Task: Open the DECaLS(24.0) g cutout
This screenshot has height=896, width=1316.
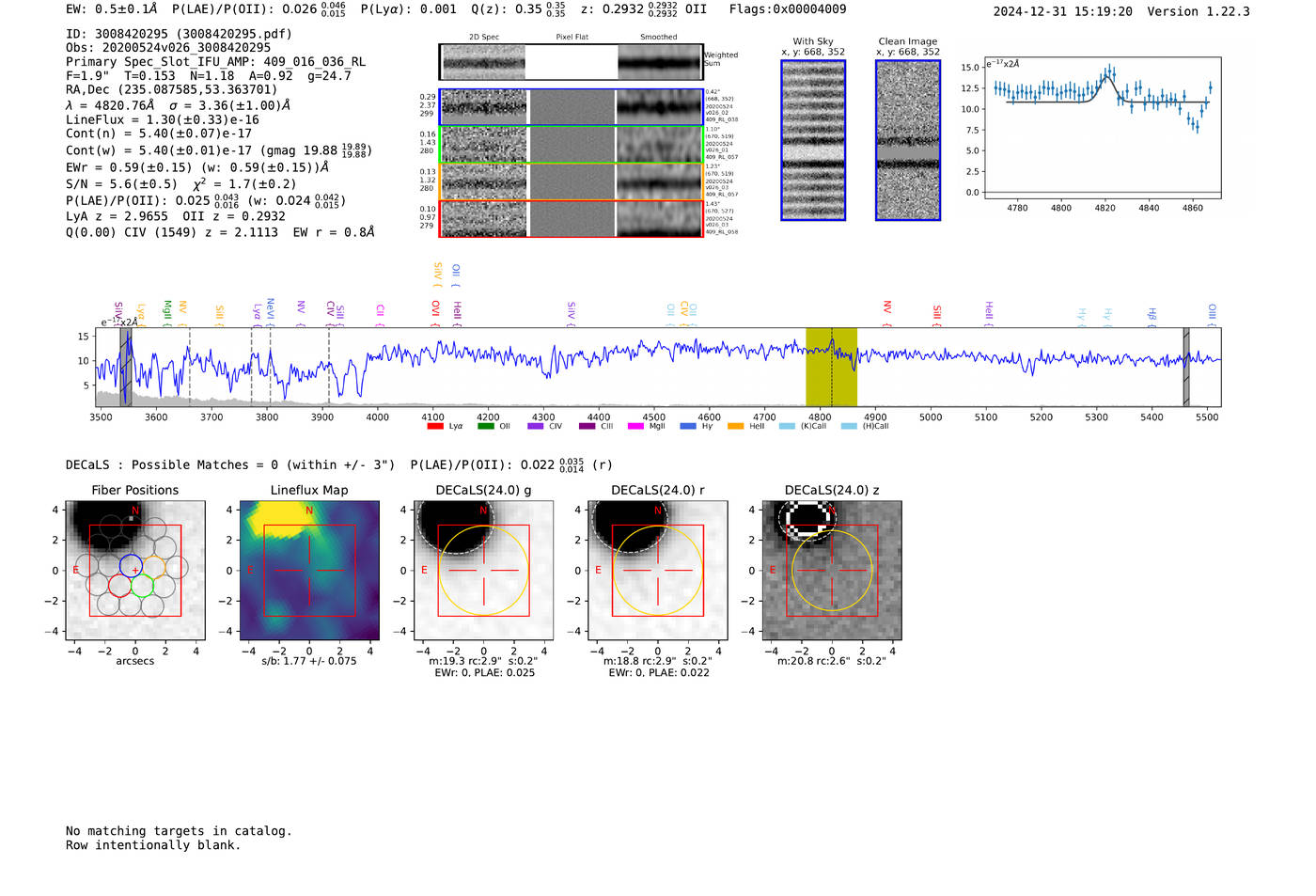Action: tap(483, 570)
